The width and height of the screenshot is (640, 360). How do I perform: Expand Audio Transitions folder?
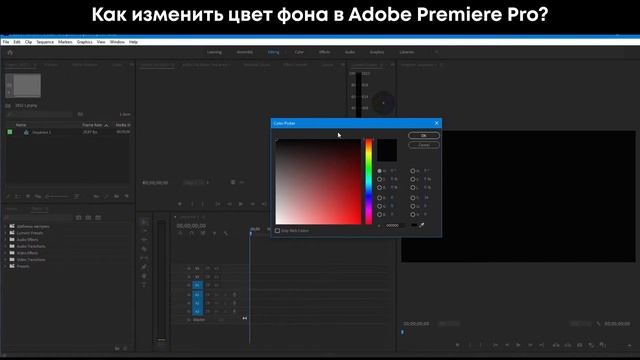(x=6, y=246)
